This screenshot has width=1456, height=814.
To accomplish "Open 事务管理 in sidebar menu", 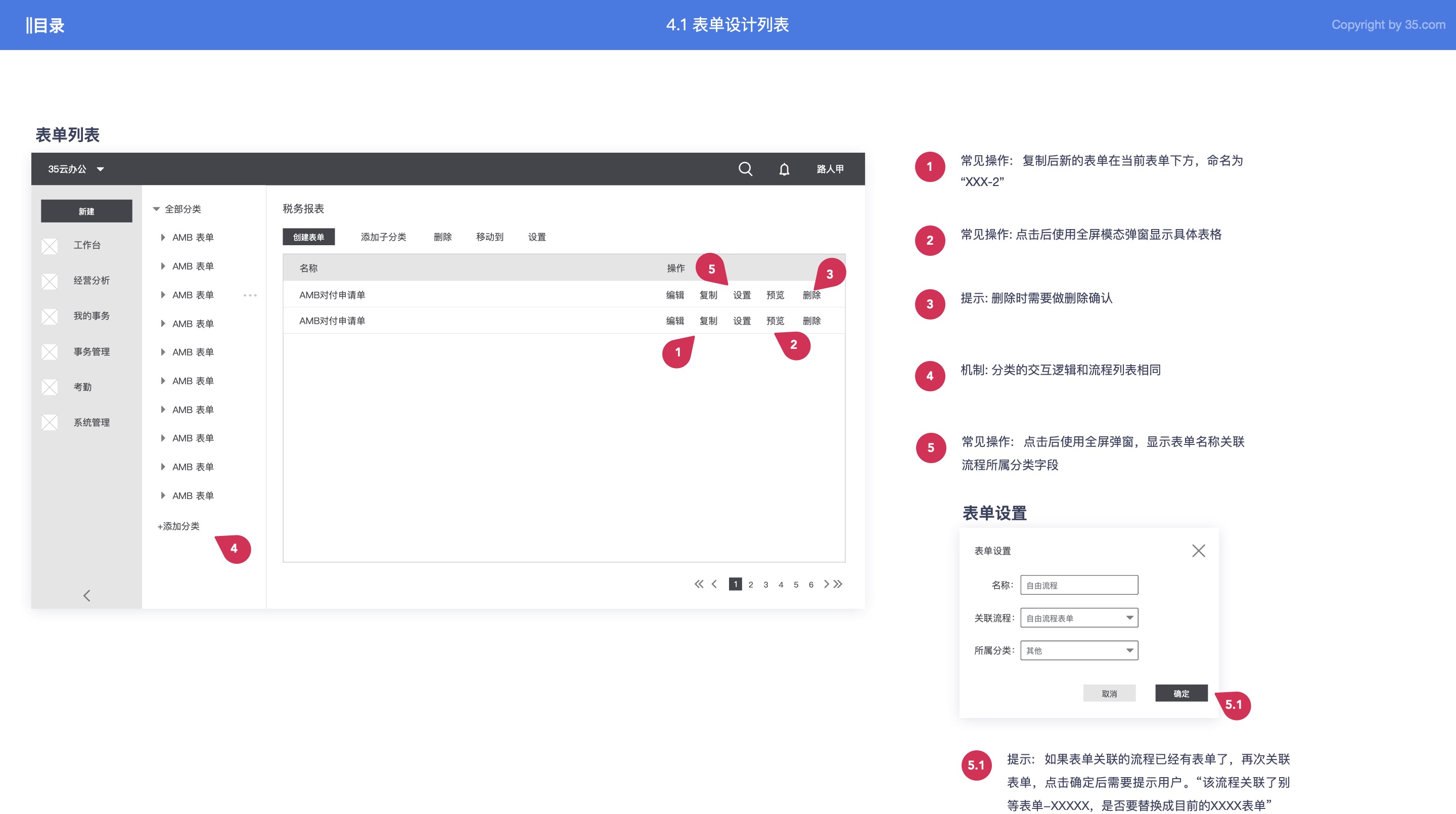I will [92, 351].
